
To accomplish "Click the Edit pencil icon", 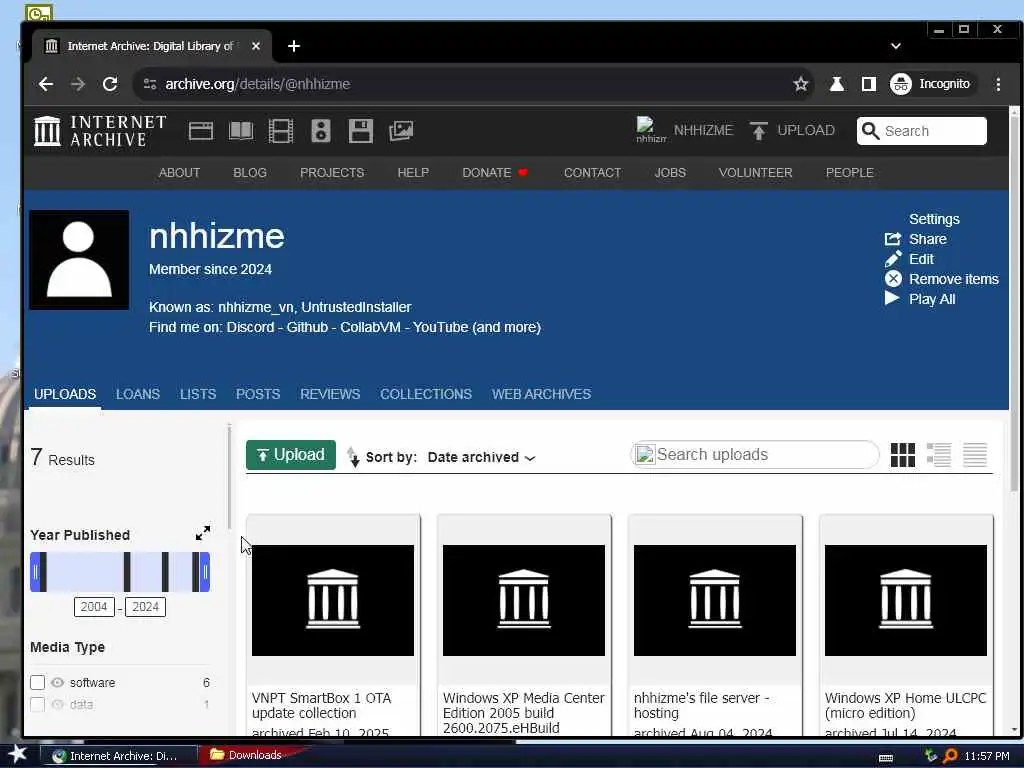I will [893, 259].
